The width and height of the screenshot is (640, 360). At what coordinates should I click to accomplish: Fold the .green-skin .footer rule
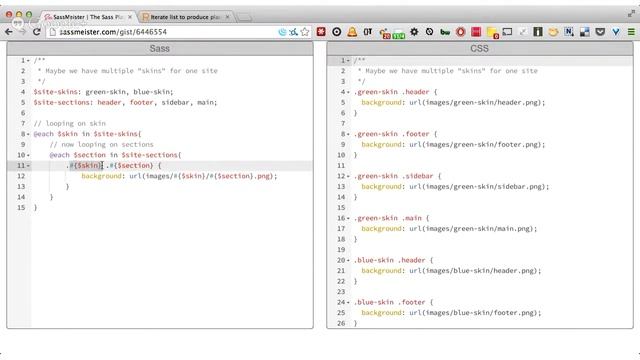(348, 134)
